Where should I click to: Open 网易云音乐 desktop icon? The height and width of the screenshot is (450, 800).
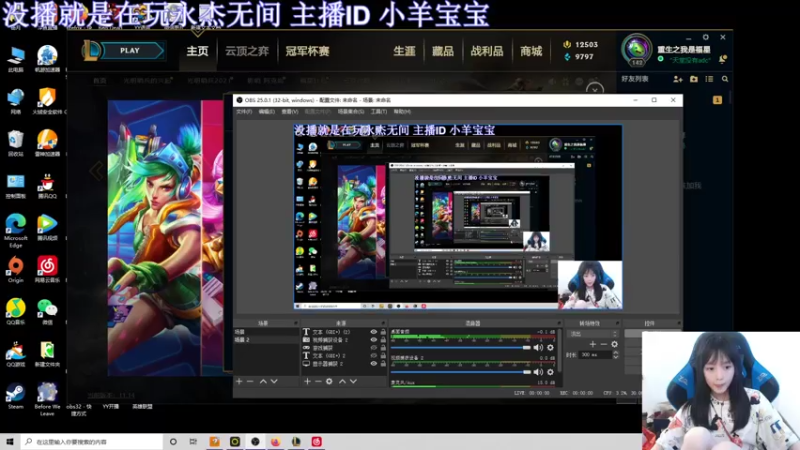point(47,269)
